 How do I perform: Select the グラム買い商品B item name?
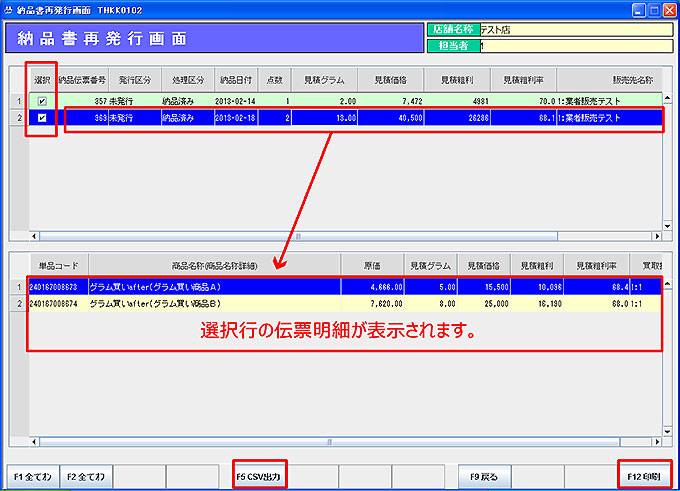(215, 304)
